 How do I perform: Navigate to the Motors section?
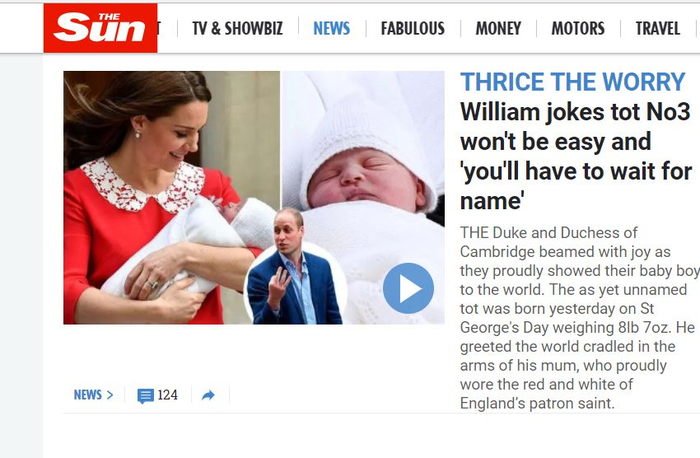click(x=578, y=29)
